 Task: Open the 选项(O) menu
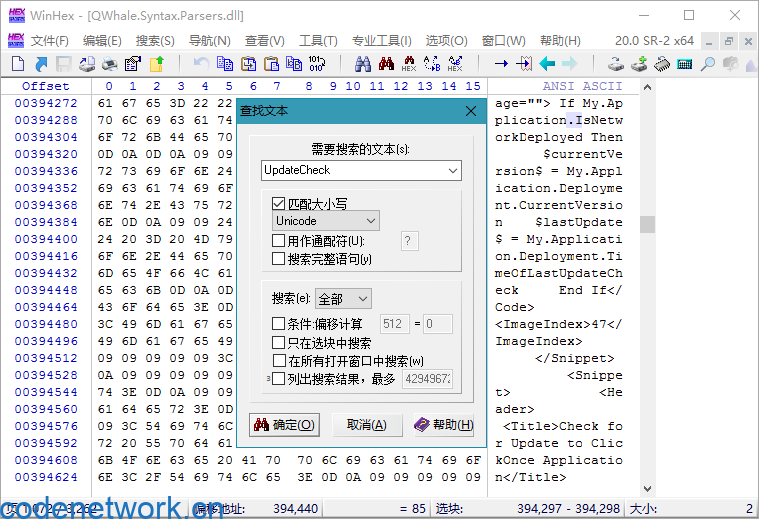tap(446, 41)
